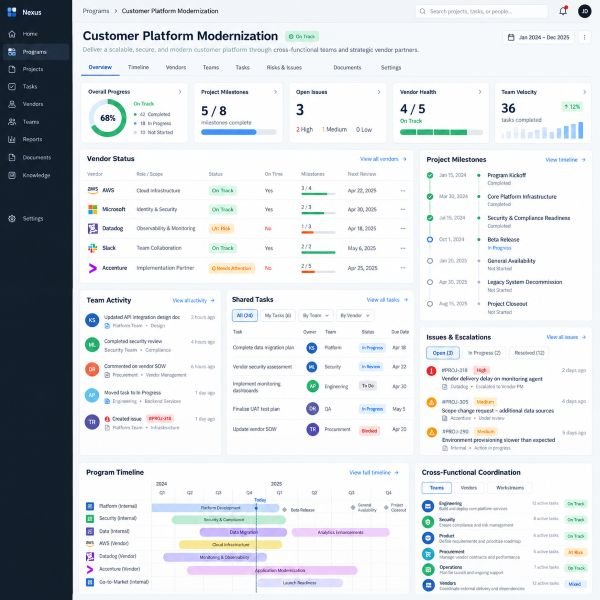The height and width of the screenshot is (600, 600).
Task: Click View full timeline link
Action: [374, 473]
